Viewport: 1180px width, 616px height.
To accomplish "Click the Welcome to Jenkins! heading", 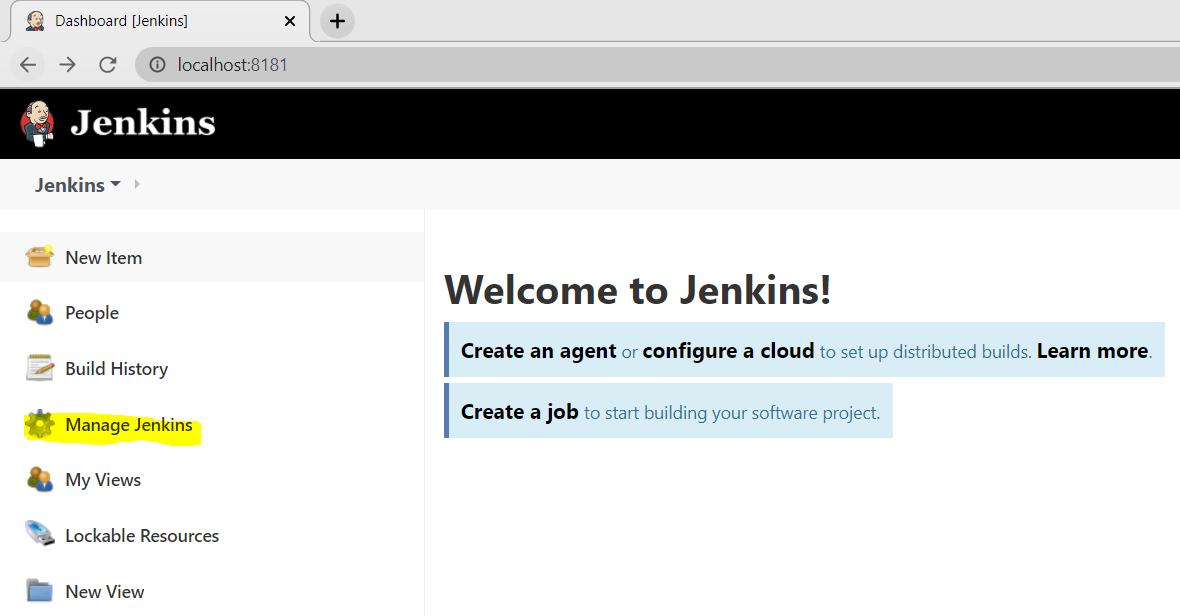I will click(x=638, y=290).
